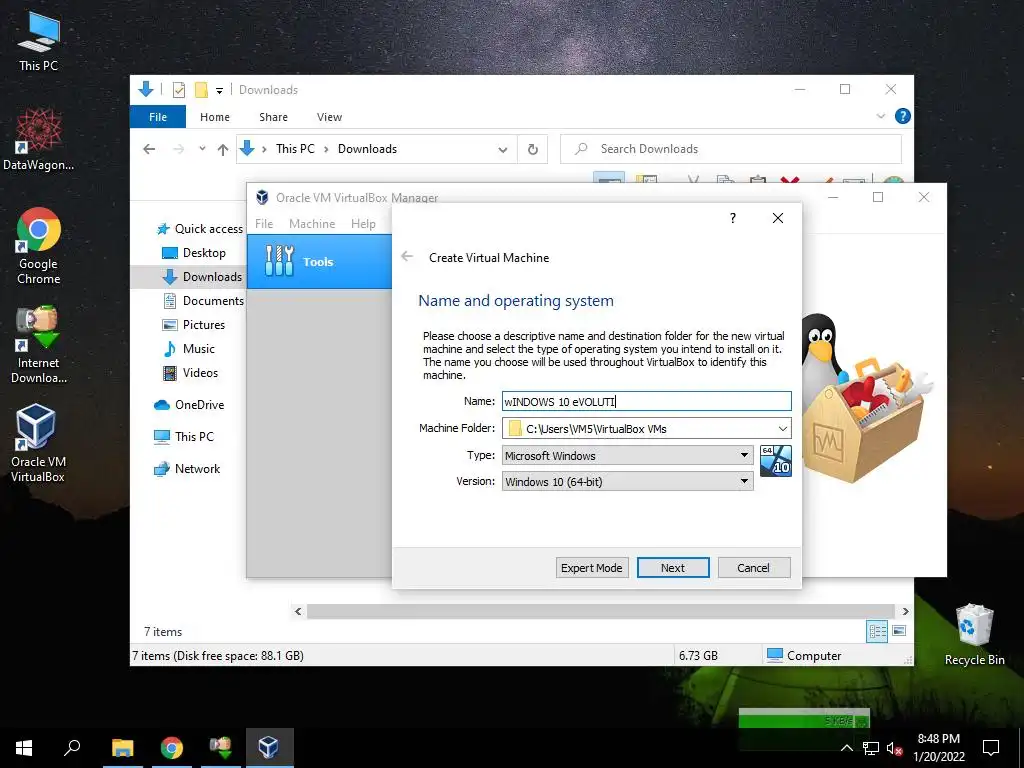Click Explorer help question icon
The height and width of the screenshot is (768, 1024).
tap(903, 116)
